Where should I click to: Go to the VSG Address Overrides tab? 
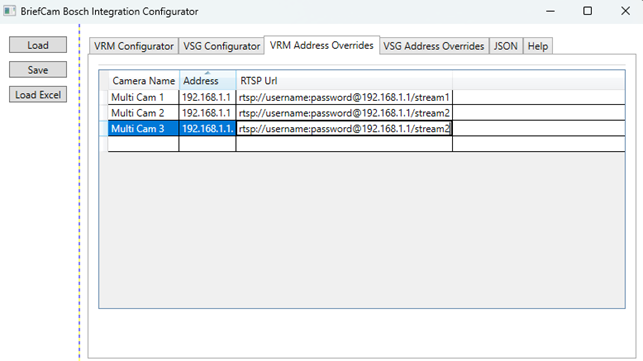[x=433, y=46]
